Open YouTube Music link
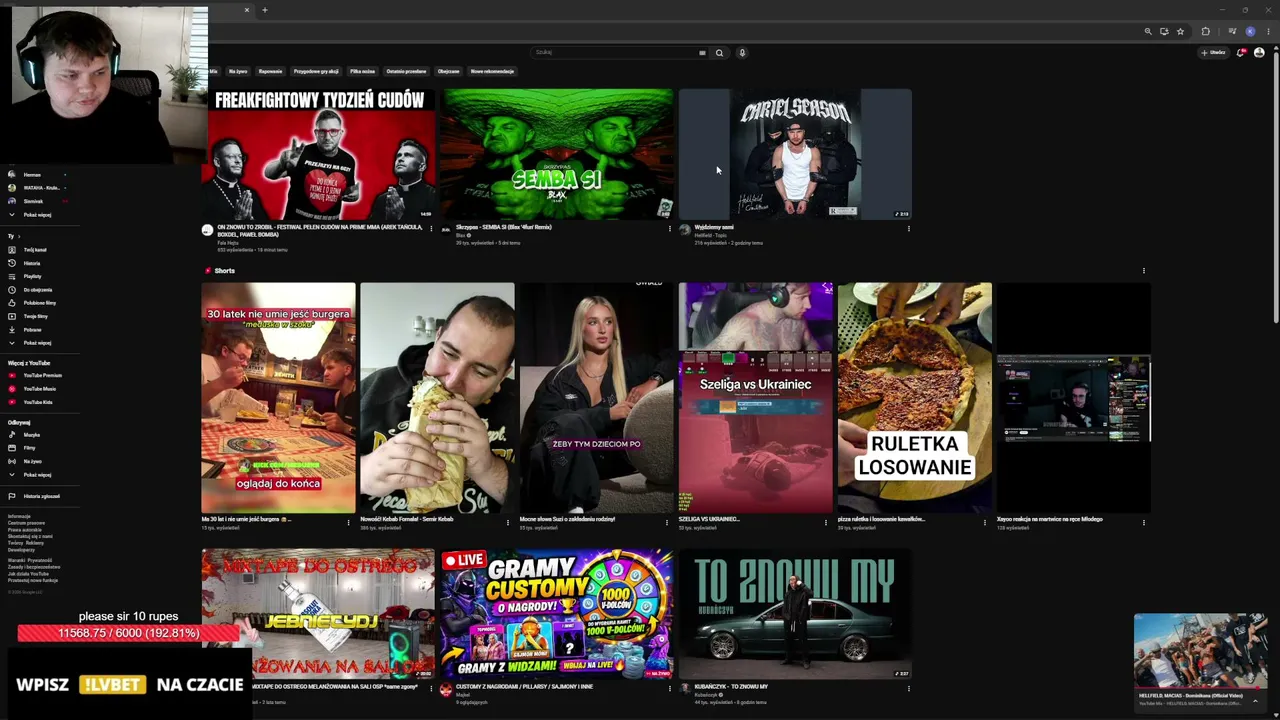1280x720 pixels. coord(40,389)
